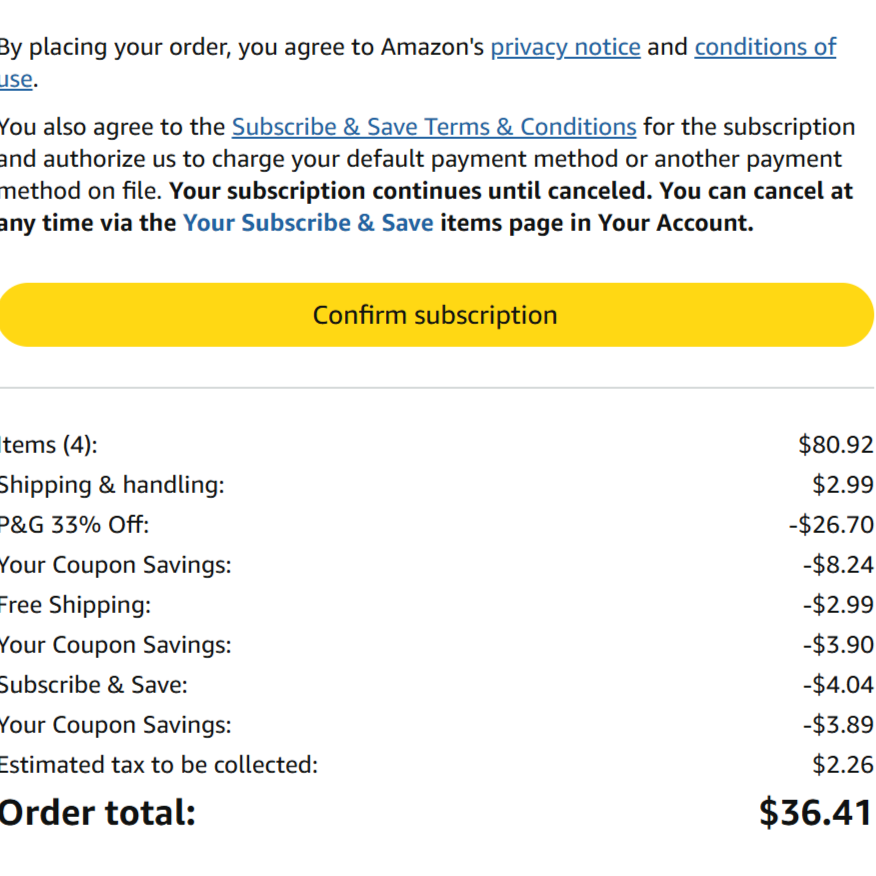Click the $2.26 estimated tax amount

click(843, 765)
